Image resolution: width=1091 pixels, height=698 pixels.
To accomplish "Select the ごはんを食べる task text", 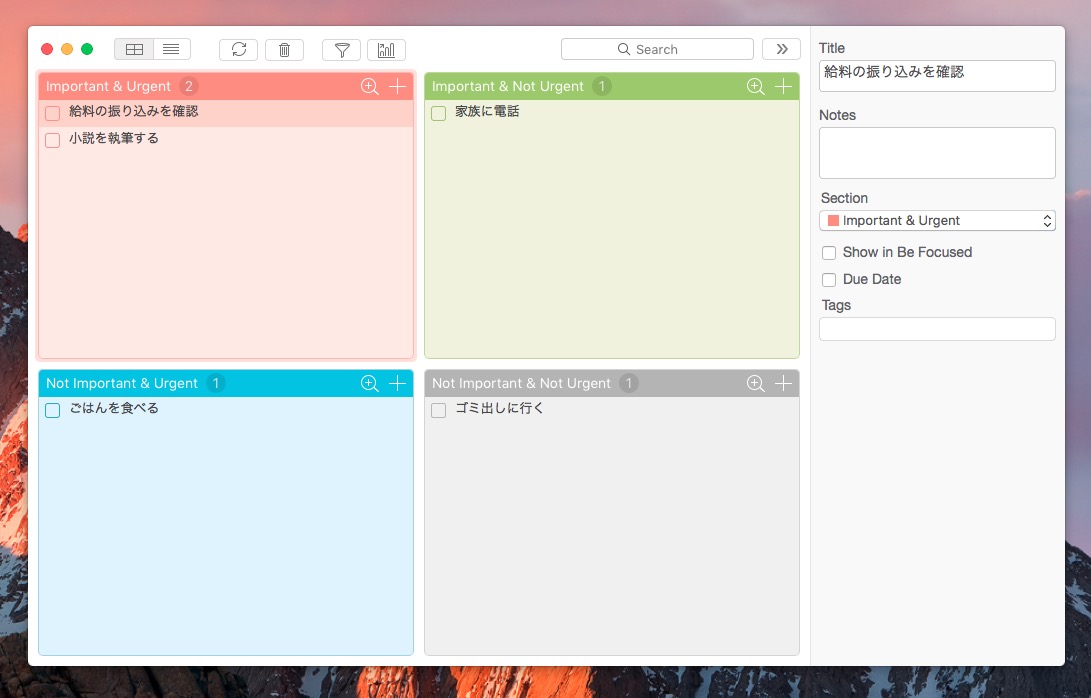I will click(x=114, y=409).
